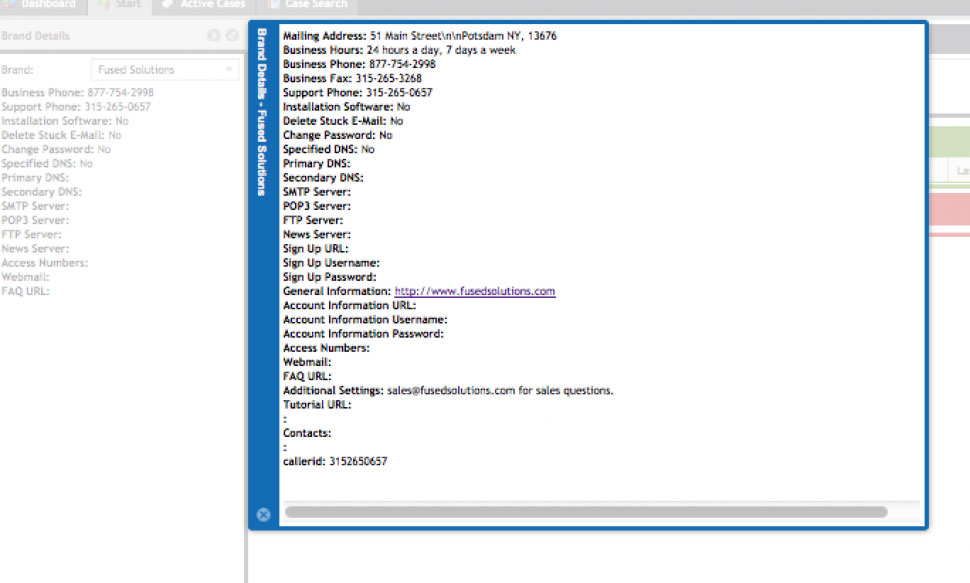
Task: Click 'FAQ URL:' in background Brand Details panel
Action: [25, 292]
